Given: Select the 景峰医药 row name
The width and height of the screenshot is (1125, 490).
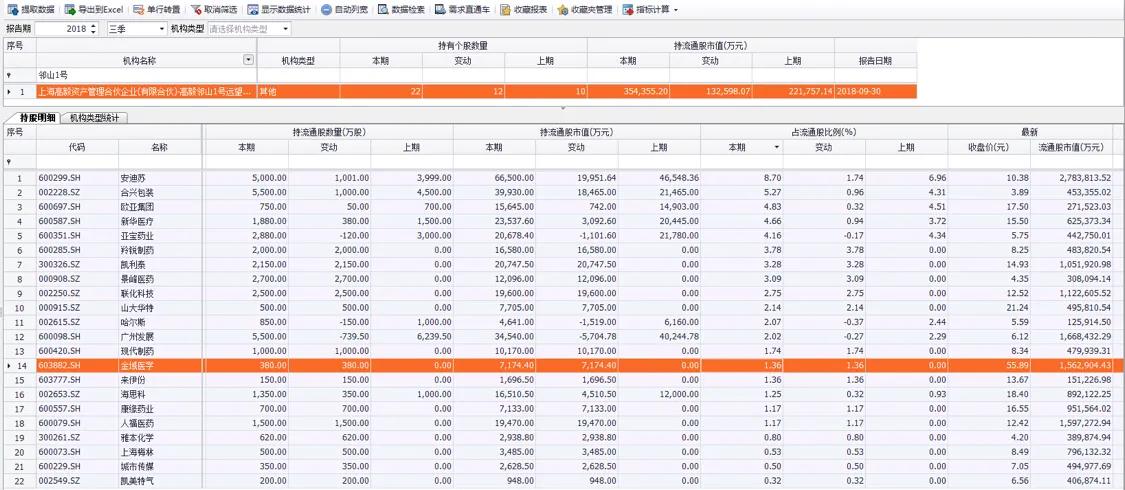Looking at the screenshot, I should tap(137, 279).
